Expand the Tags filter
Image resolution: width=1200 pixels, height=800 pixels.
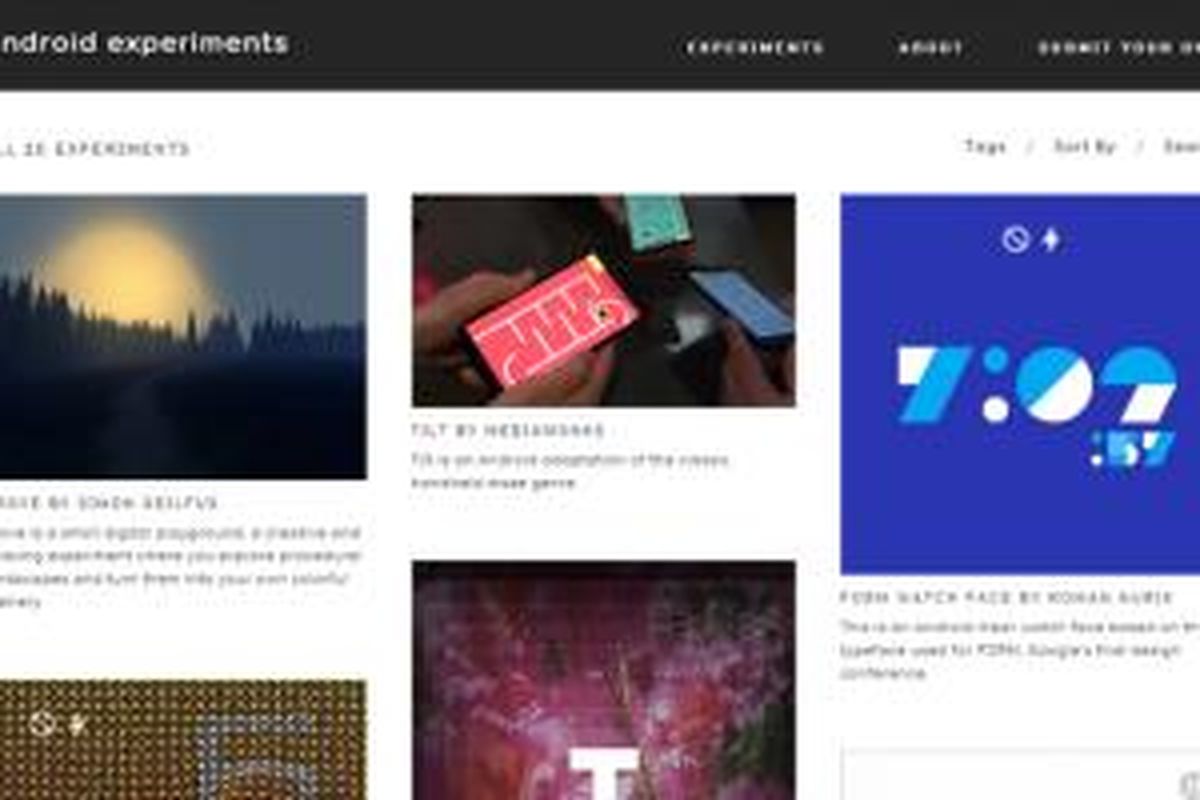(985, 146)
